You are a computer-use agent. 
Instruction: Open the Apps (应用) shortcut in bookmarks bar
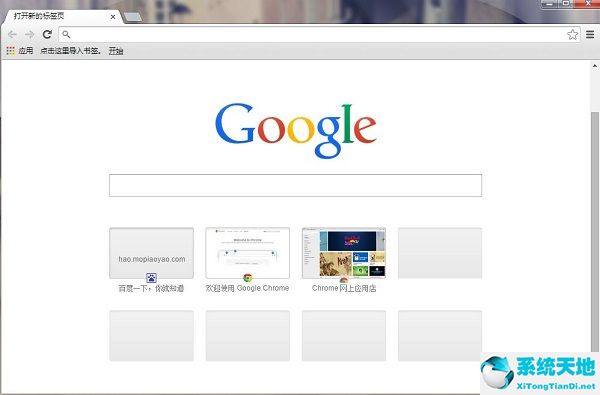[20, 51]
